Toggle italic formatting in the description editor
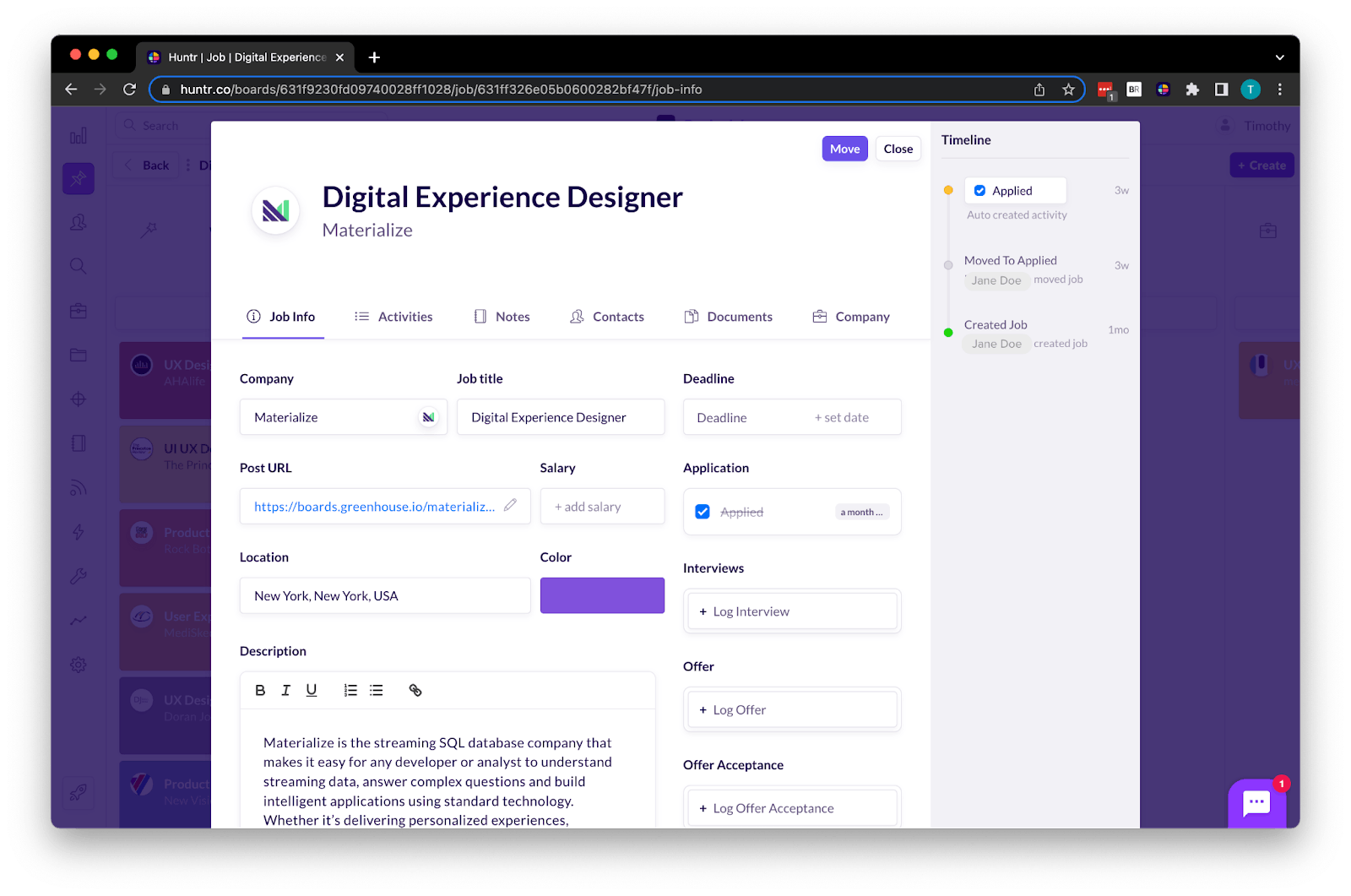The image size is (1351, 896). (x=285, y=690)
